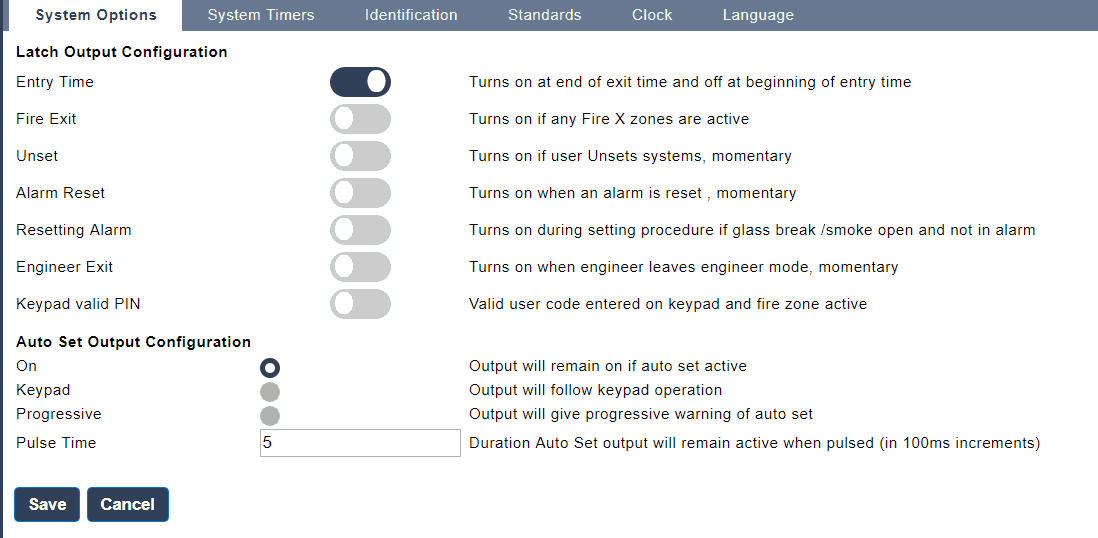The width and height of the screenshot is (1098, 538).
Task: Switch to the System Timers tab
Action: (x=261, y=15)
